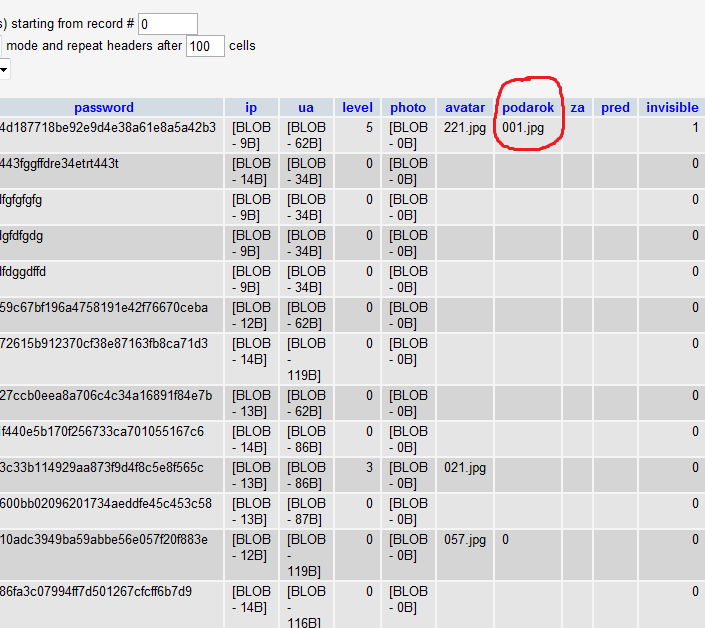The image size is (705, 628).
Task: Click the 057.jpg avatar value
Action: click(x=465, y=540)
